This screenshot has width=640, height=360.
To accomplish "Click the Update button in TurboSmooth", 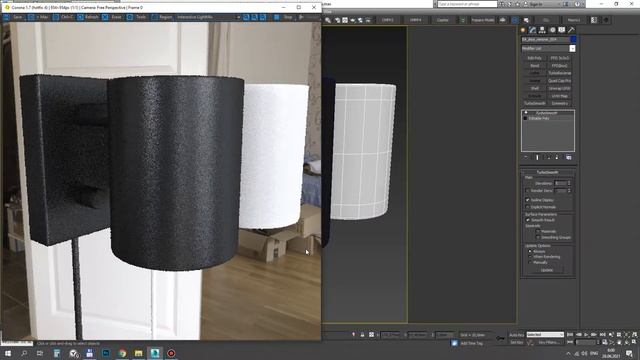I will tap(547, 270).
